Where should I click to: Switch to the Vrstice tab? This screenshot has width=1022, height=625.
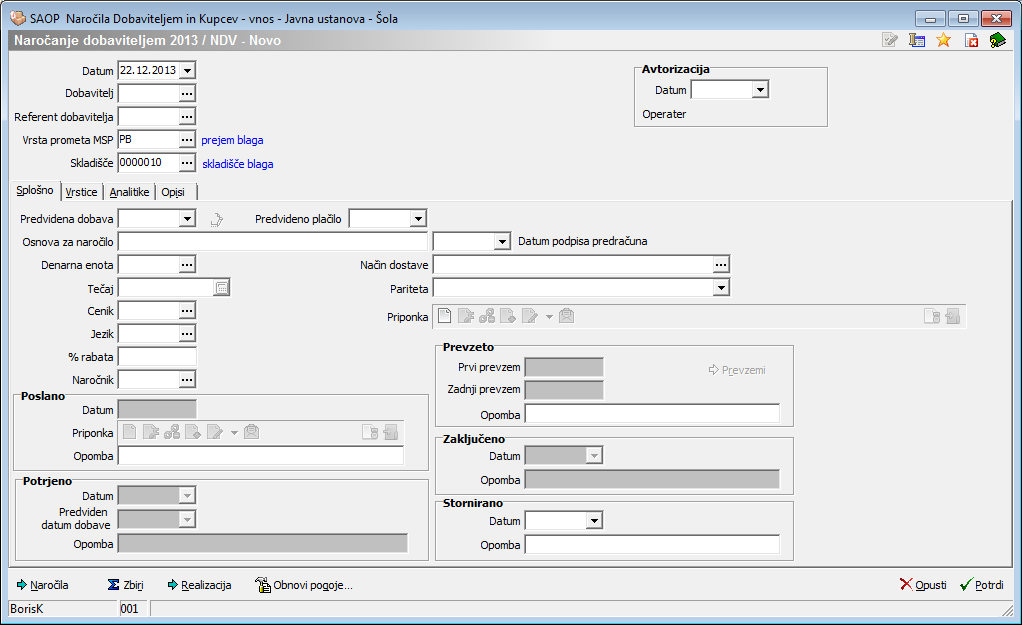click(x=81, y=192)
